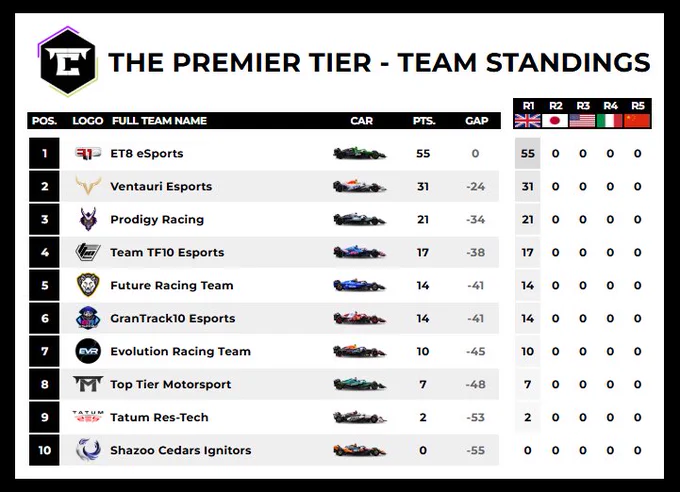The image size is (680, 492).
Task: Select the Future Racing Team lion logo
Action: (x=88, y=285)
